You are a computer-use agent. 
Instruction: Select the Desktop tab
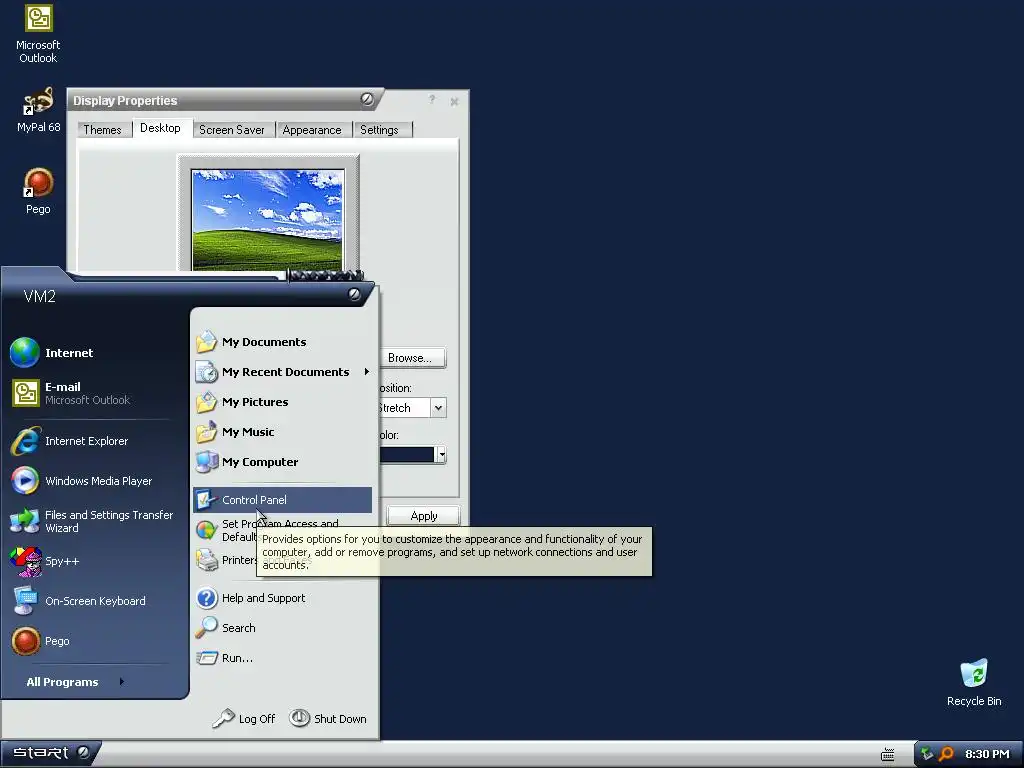[161, 128]
